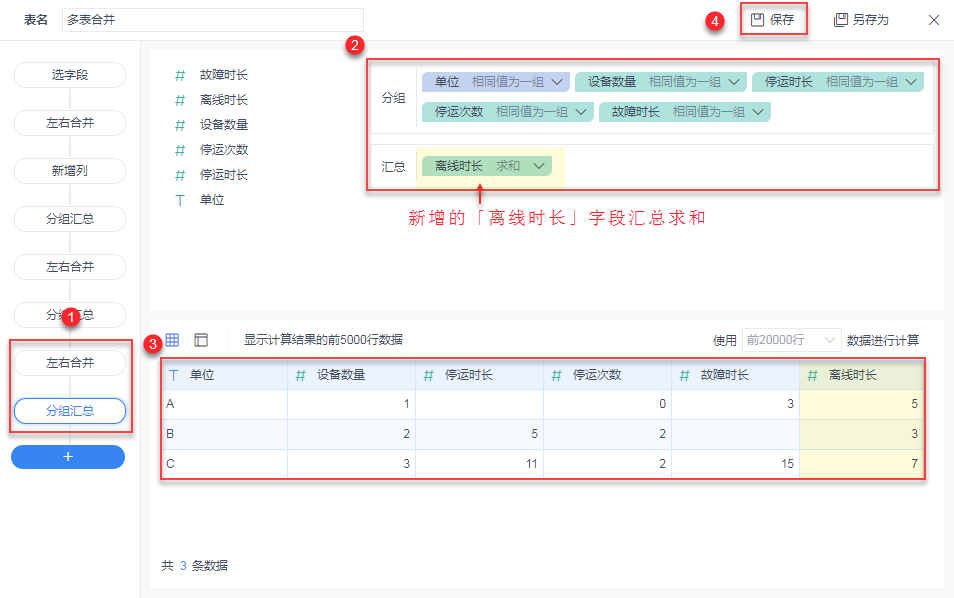Click the 停运次数 column header
Image resolution: width=954 pixels, height=598 pixels.
tap(608, 375)
